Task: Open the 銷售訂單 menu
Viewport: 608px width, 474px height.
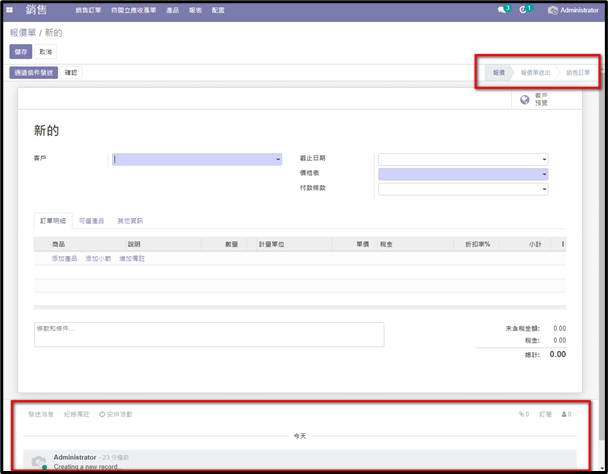Action: click(x=88, y=10)
